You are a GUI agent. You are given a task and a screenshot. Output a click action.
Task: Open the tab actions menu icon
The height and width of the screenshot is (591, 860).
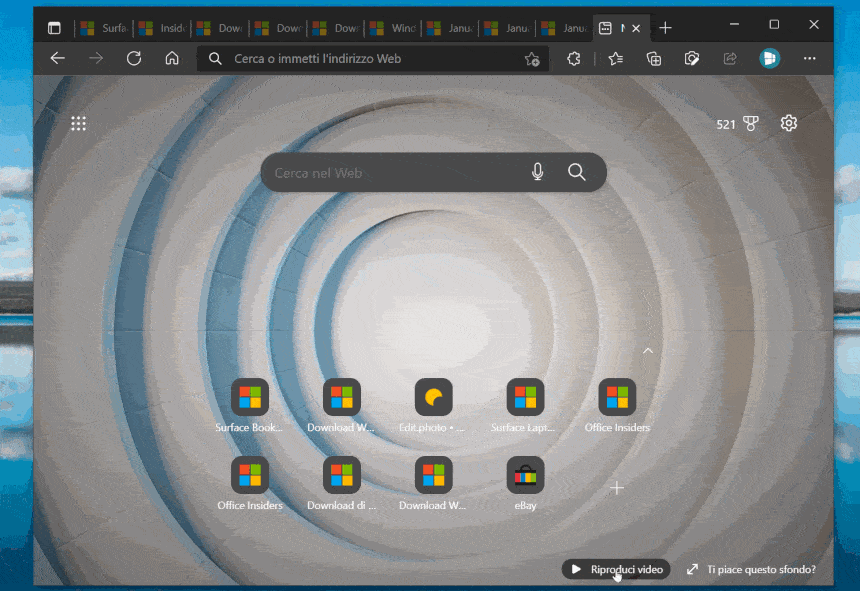54,28
